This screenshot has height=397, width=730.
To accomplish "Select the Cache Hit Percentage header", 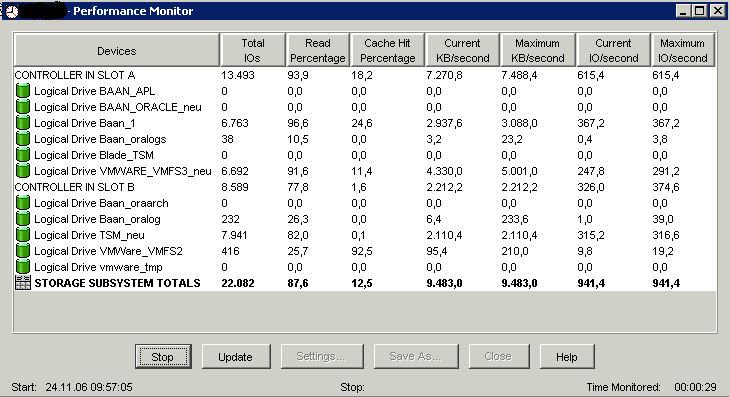I will 387,50.
